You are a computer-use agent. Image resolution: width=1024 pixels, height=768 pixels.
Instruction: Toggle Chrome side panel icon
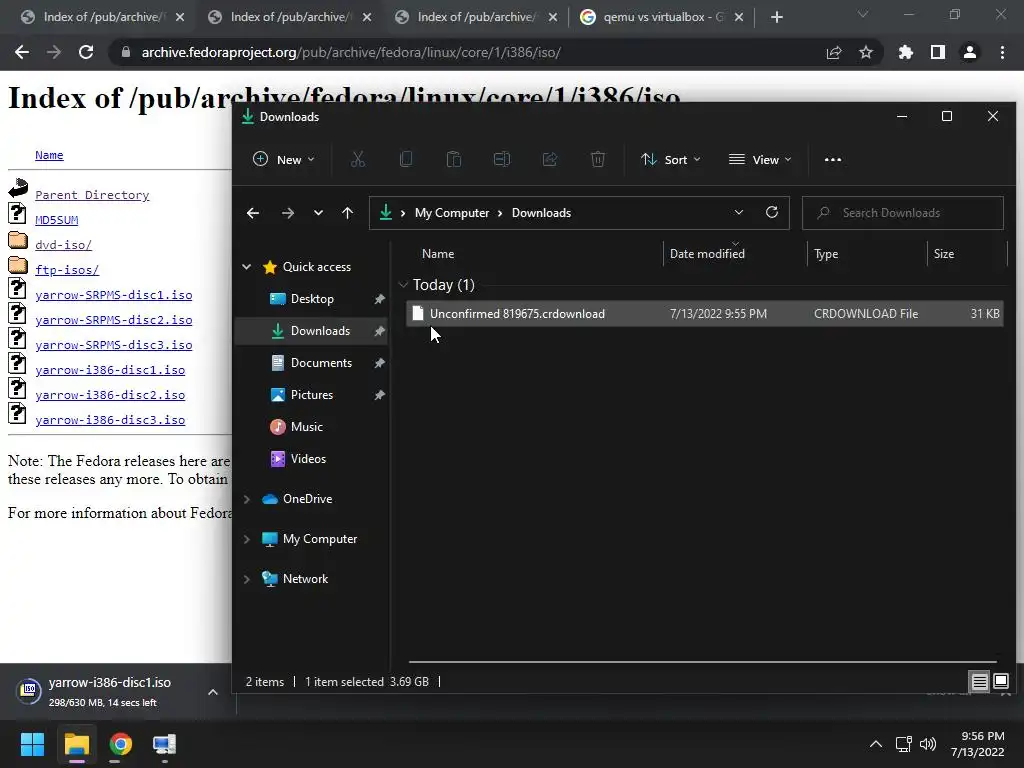pos(938,52)
